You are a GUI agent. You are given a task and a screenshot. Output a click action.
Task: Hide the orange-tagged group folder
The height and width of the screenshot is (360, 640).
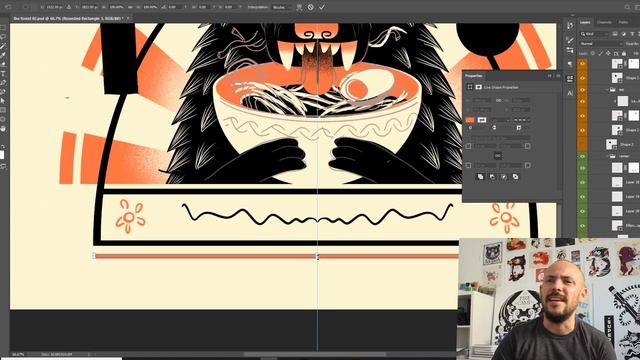pyautogui.click(x=582, y=89)
